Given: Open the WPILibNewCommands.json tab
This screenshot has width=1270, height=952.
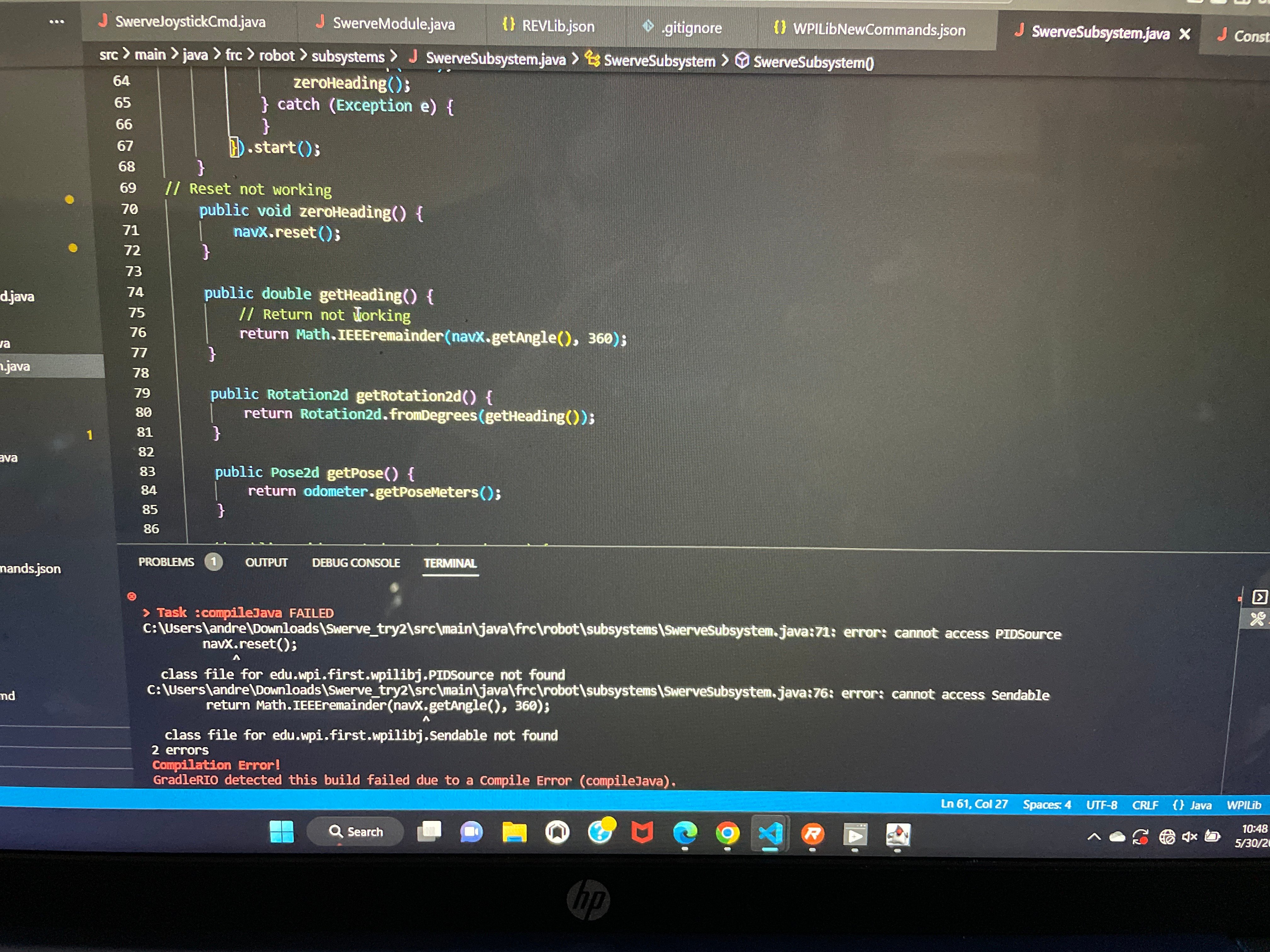Looking at the screenshot, I should pos(870,29).
